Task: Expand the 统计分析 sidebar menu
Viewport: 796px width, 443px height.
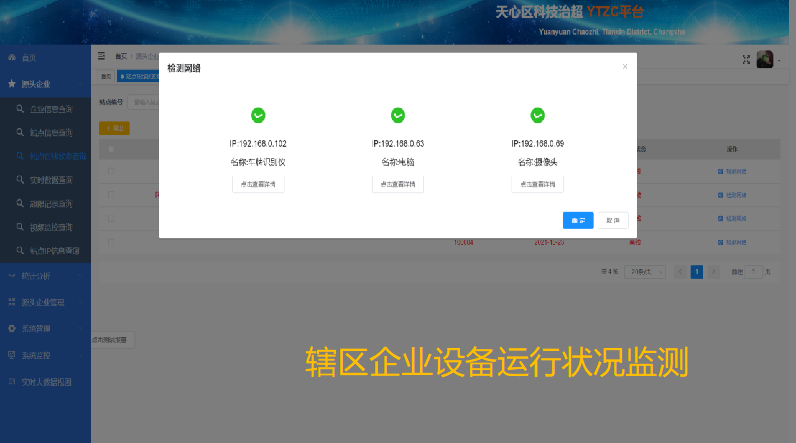Action: coord(45,275)
